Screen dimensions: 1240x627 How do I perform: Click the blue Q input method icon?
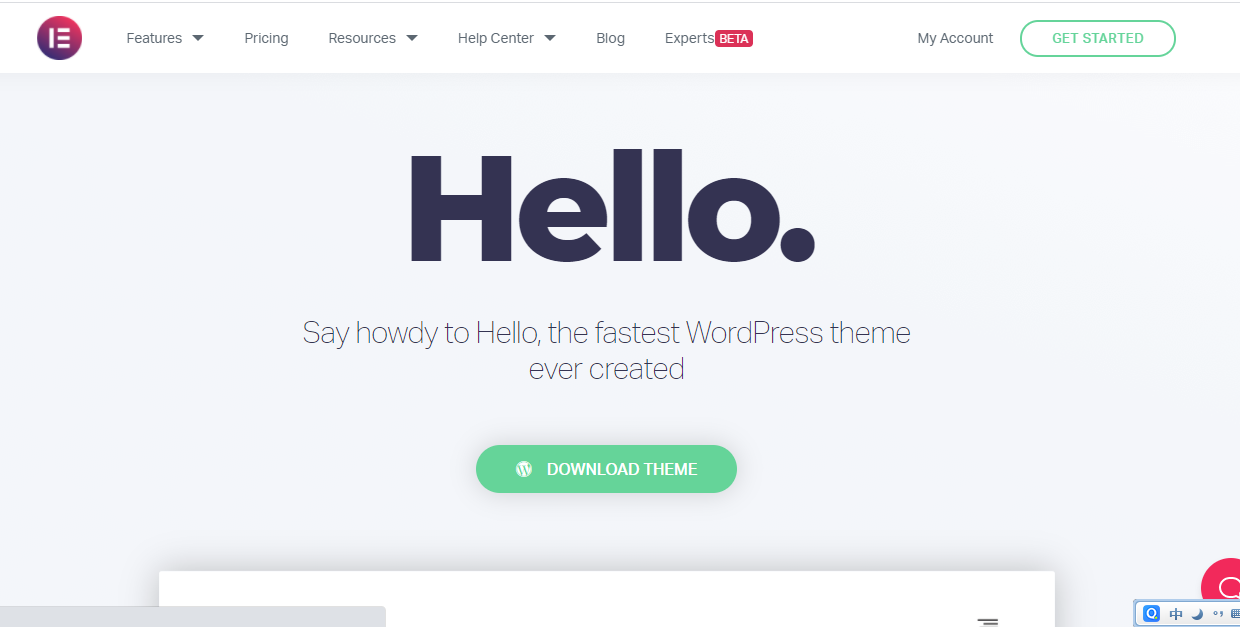[x=1152, y=614]
